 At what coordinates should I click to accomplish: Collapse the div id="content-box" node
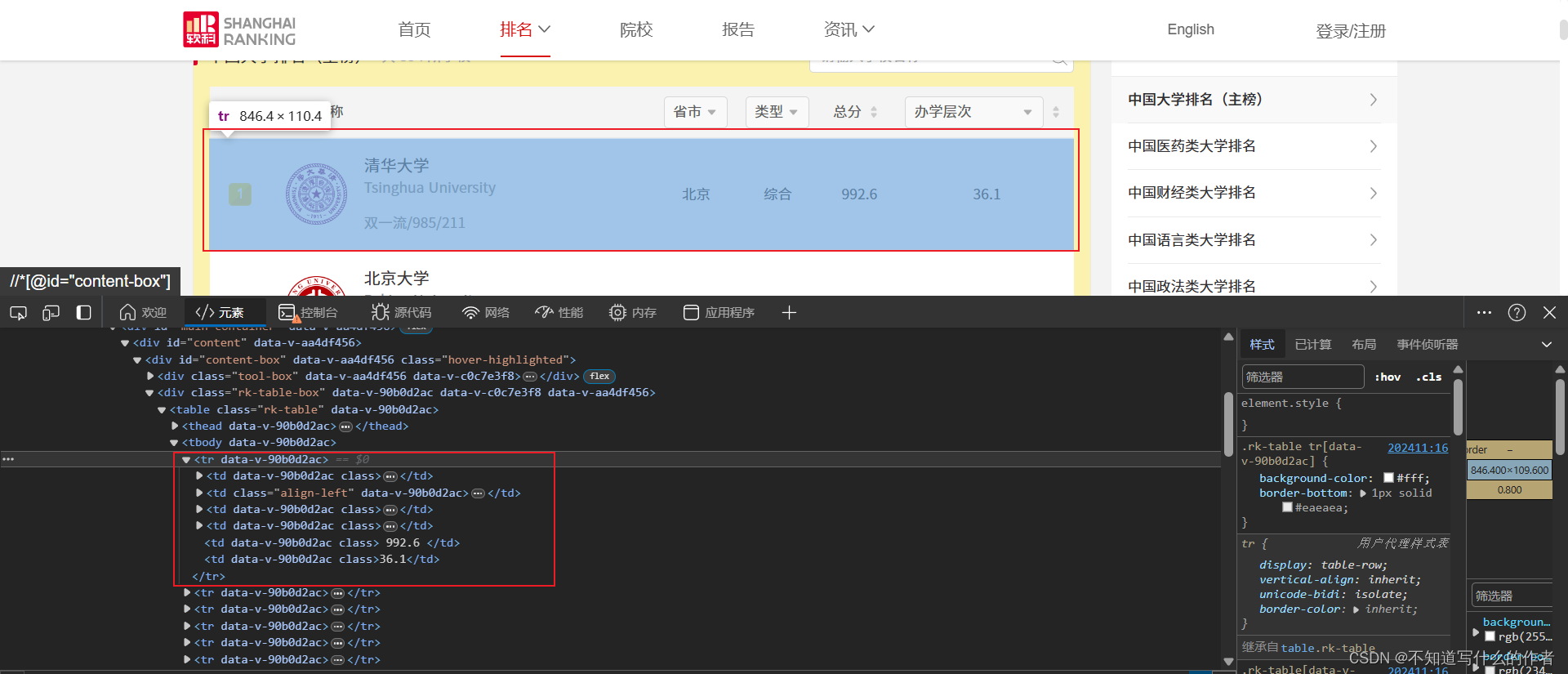pos(137,360)
